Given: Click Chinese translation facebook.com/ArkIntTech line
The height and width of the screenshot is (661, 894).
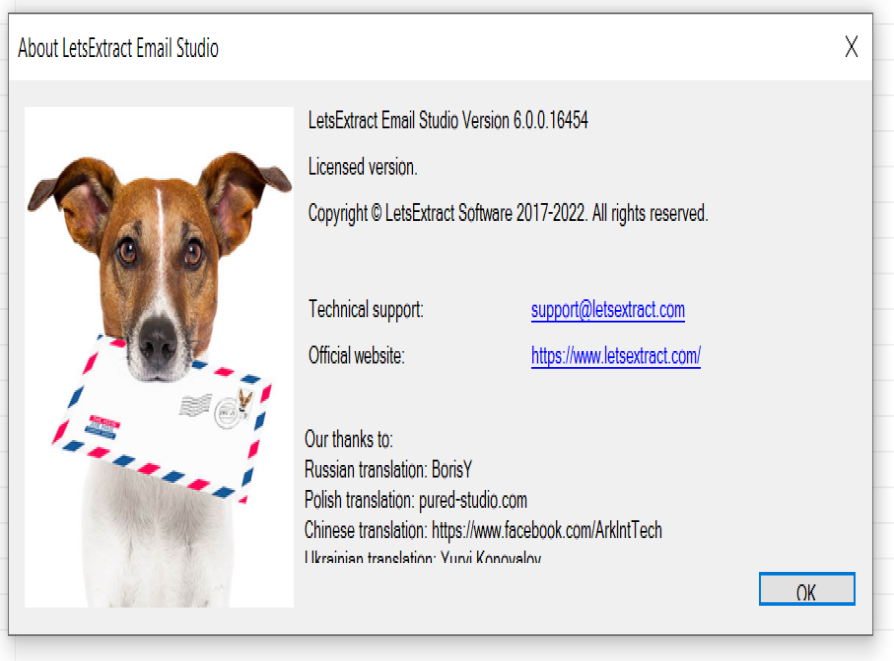Looking at the screenshot, I should [483, 530].
